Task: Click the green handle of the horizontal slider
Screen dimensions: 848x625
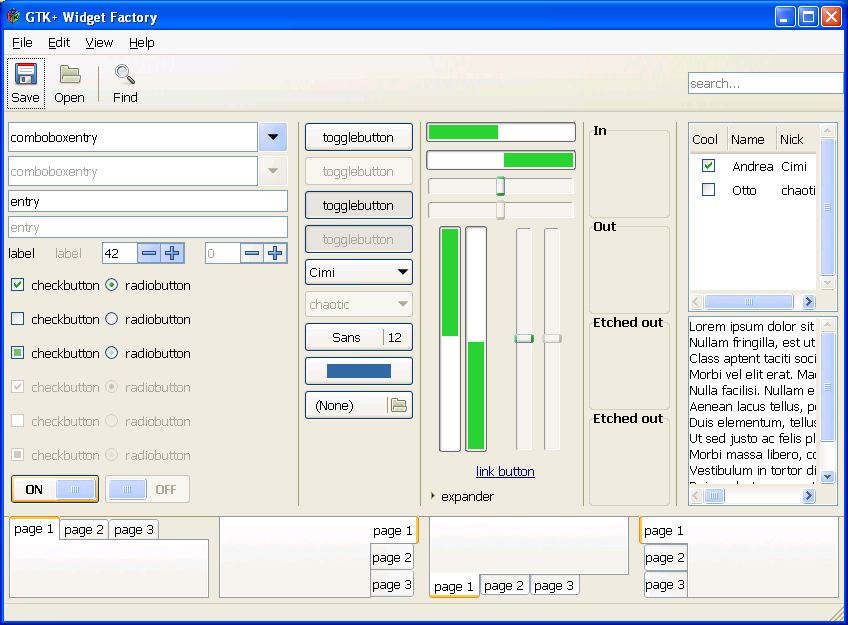Action: (500, 186)
